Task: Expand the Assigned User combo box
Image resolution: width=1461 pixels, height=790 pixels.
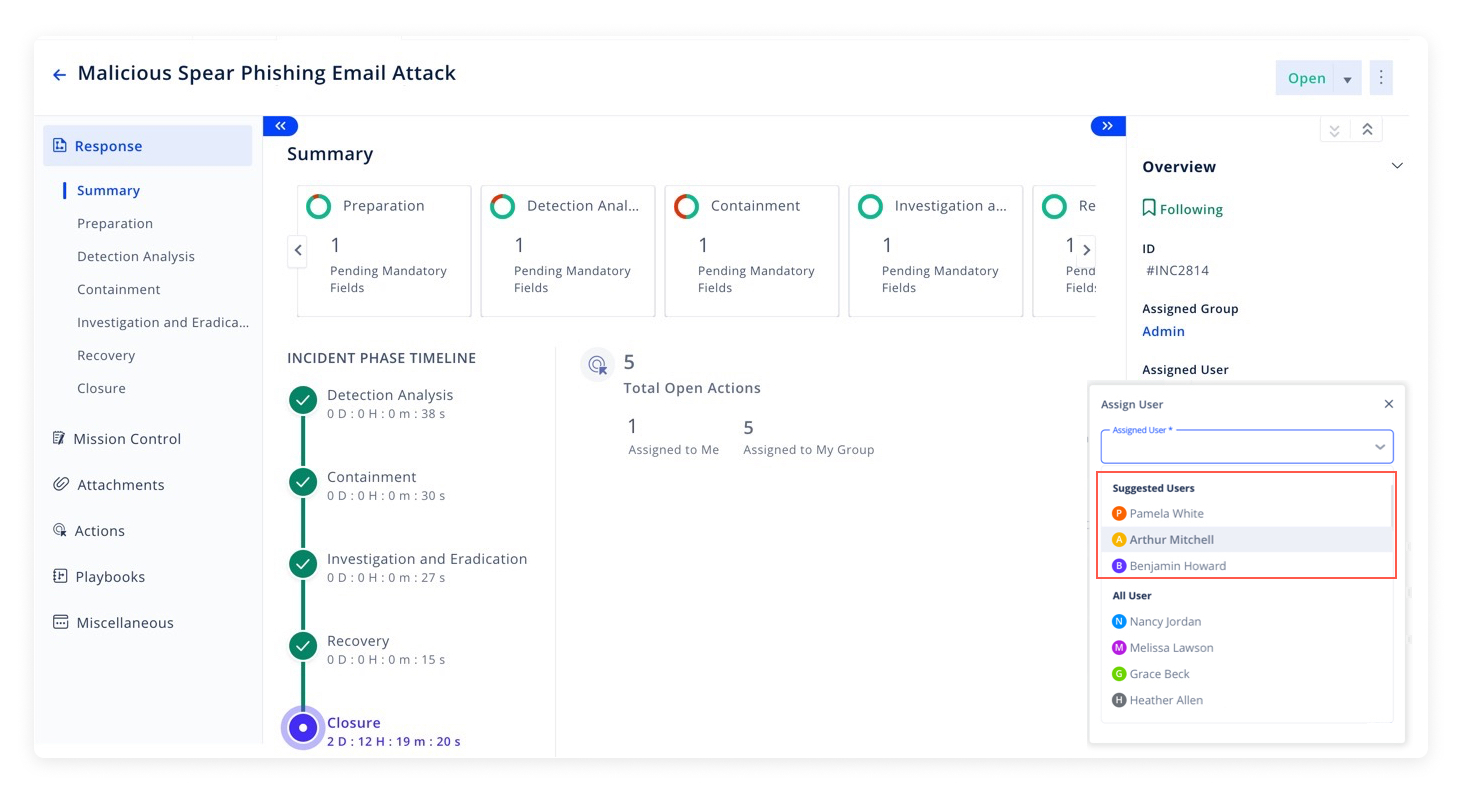Action: pos(1379,447)
